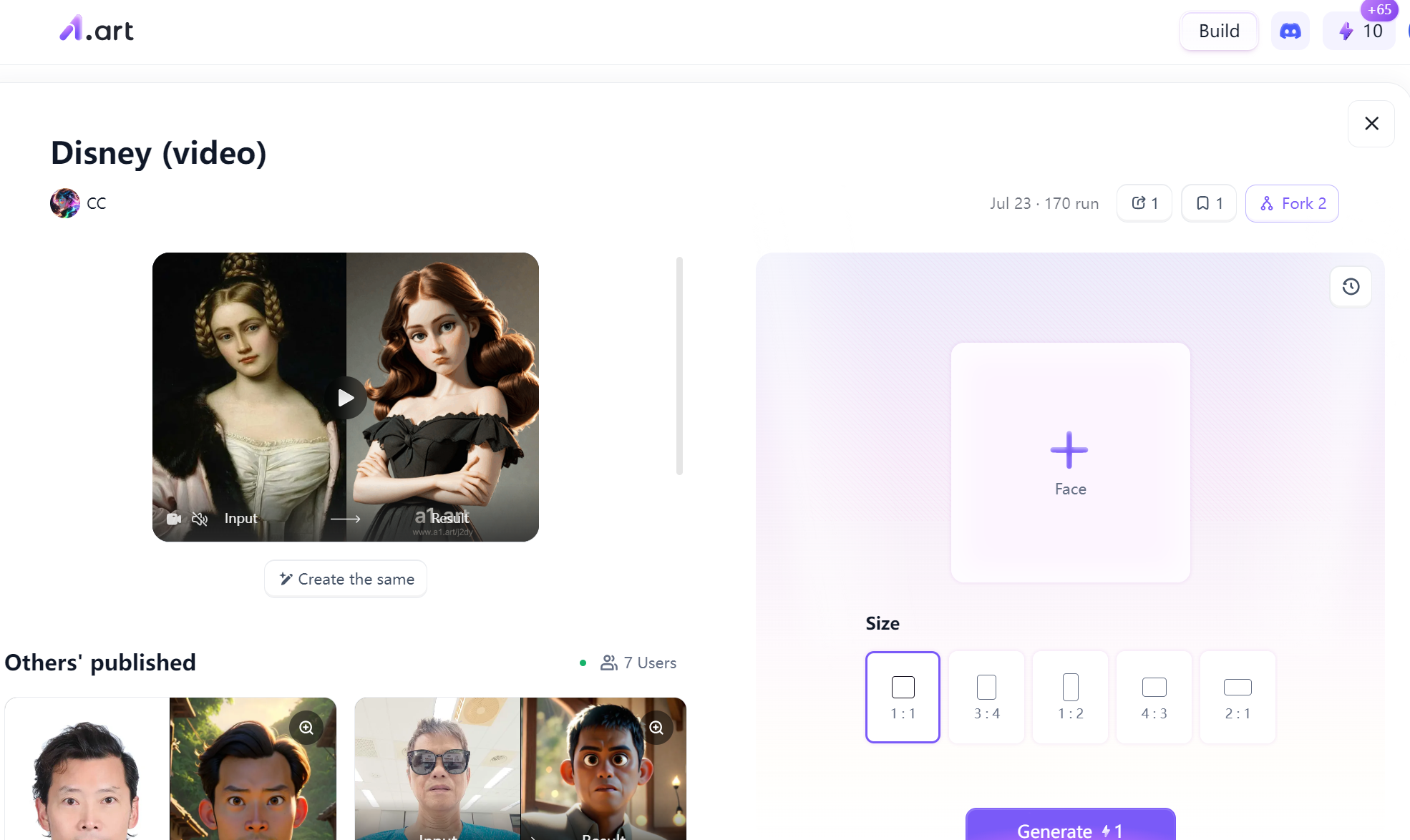The height and width of the screenshot is (840, 1410).
Task: Click the video camera icon on preview
Action: coord(174,519)
